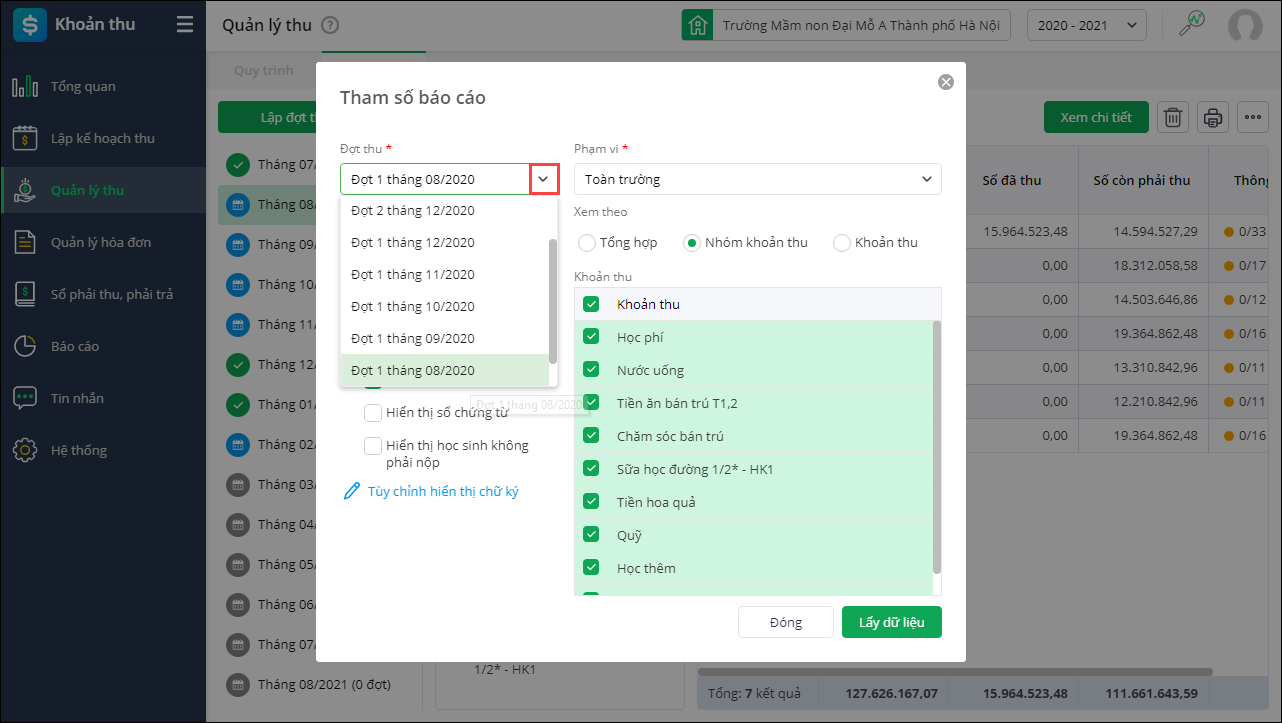Click the school house icon

click(697, 25)
